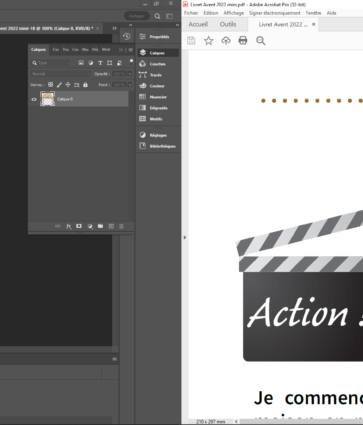Screen dimensions: 363x425
Task: Open the Bibliothèques panel in Photoshop dock
Action: [x=157, y=146]
